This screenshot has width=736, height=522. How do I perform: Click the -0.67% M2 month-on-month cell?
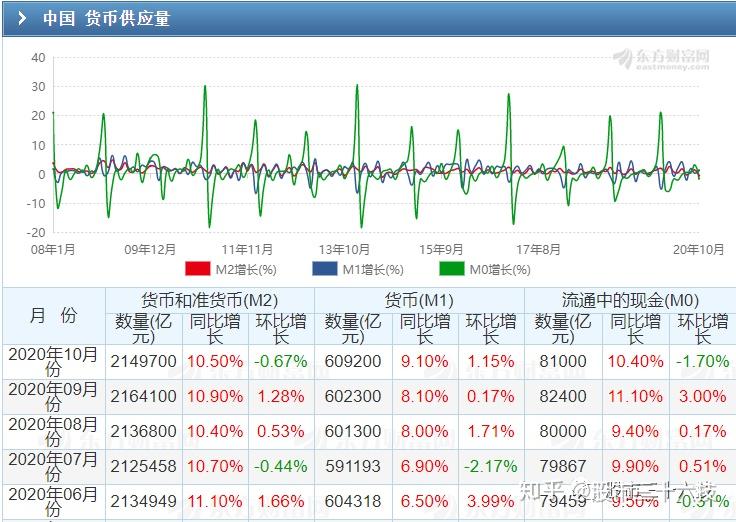[x=281, y=361]
